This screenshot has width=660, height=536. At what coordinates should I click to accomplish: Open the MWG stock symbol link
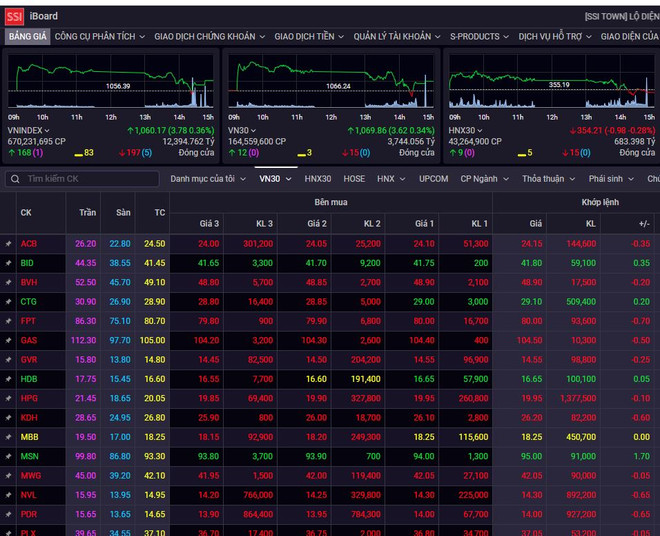click(x=29, y=476)
